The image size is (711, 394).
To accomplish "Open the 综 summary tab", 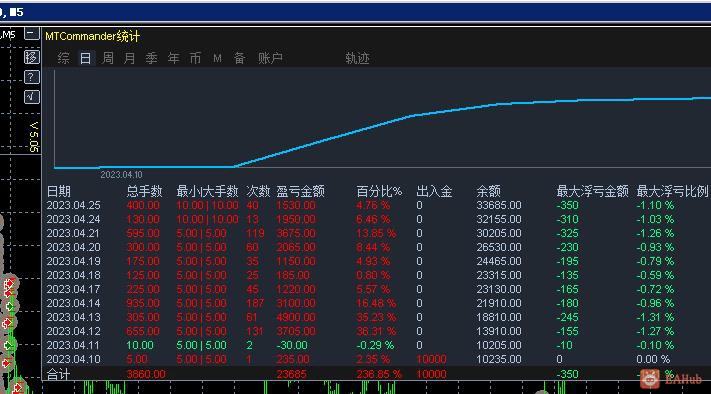I will 63,58.
